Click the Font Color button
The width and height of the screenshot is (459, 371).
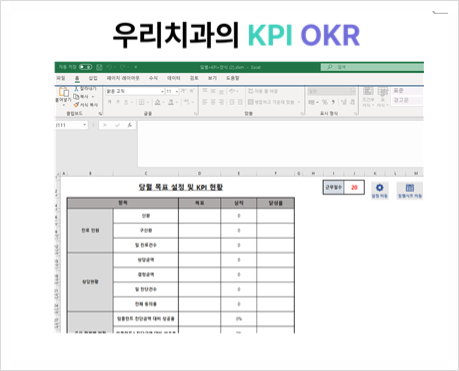171,102
